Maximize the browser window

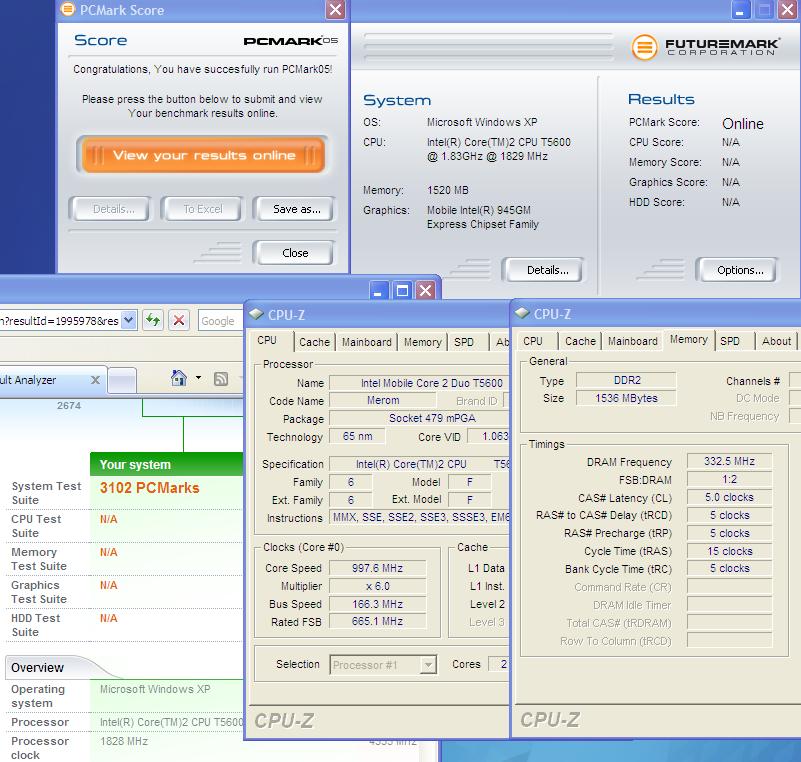[x=402, y=290]
